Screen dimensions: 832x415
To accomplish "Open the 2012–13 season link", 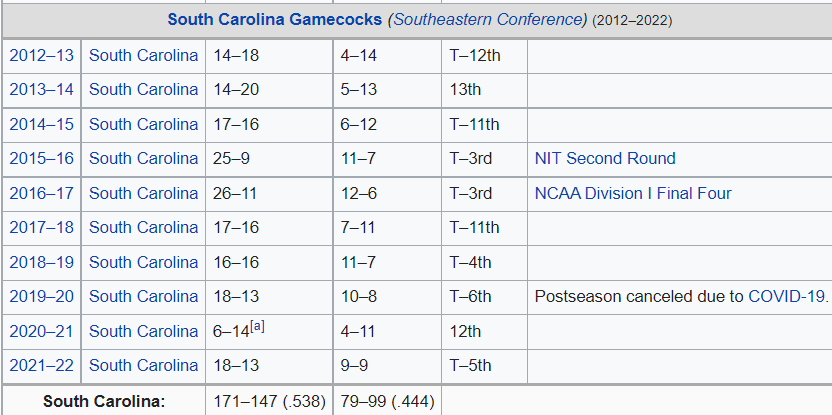I will (41, 55).
